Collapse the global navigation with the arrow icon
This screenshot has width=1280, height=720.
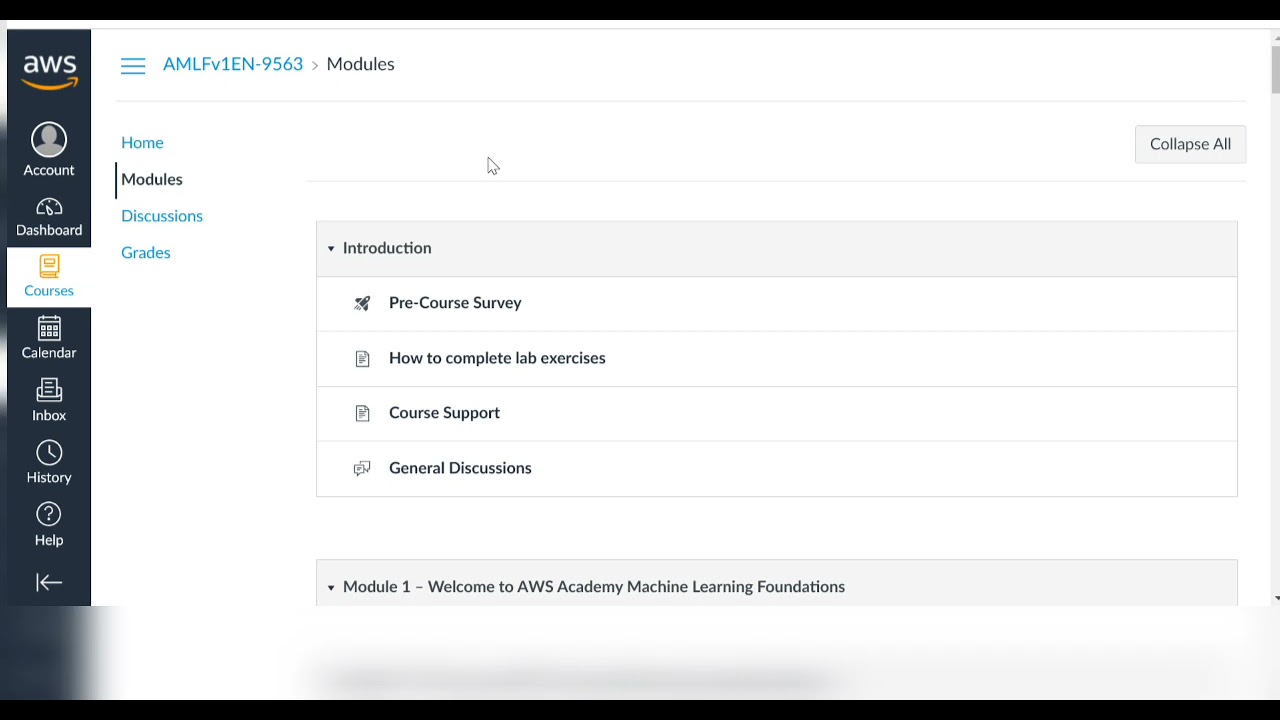49,582
